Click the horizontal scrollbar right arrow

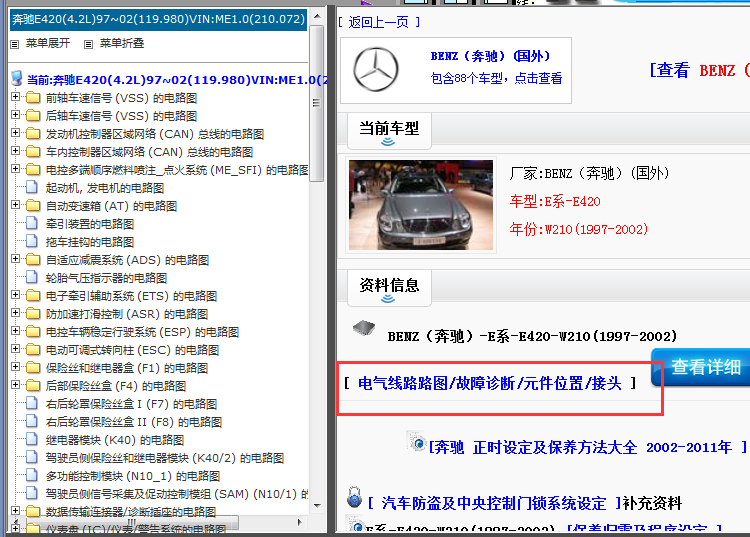click(299, 522)
